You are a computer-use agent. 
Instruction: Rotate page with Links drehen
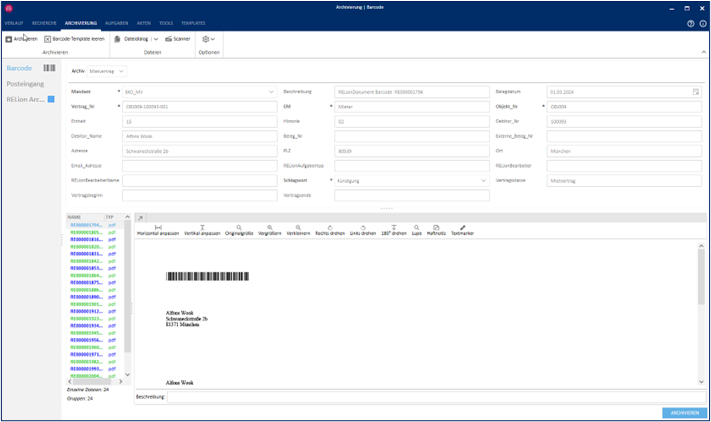pos(362,230)
